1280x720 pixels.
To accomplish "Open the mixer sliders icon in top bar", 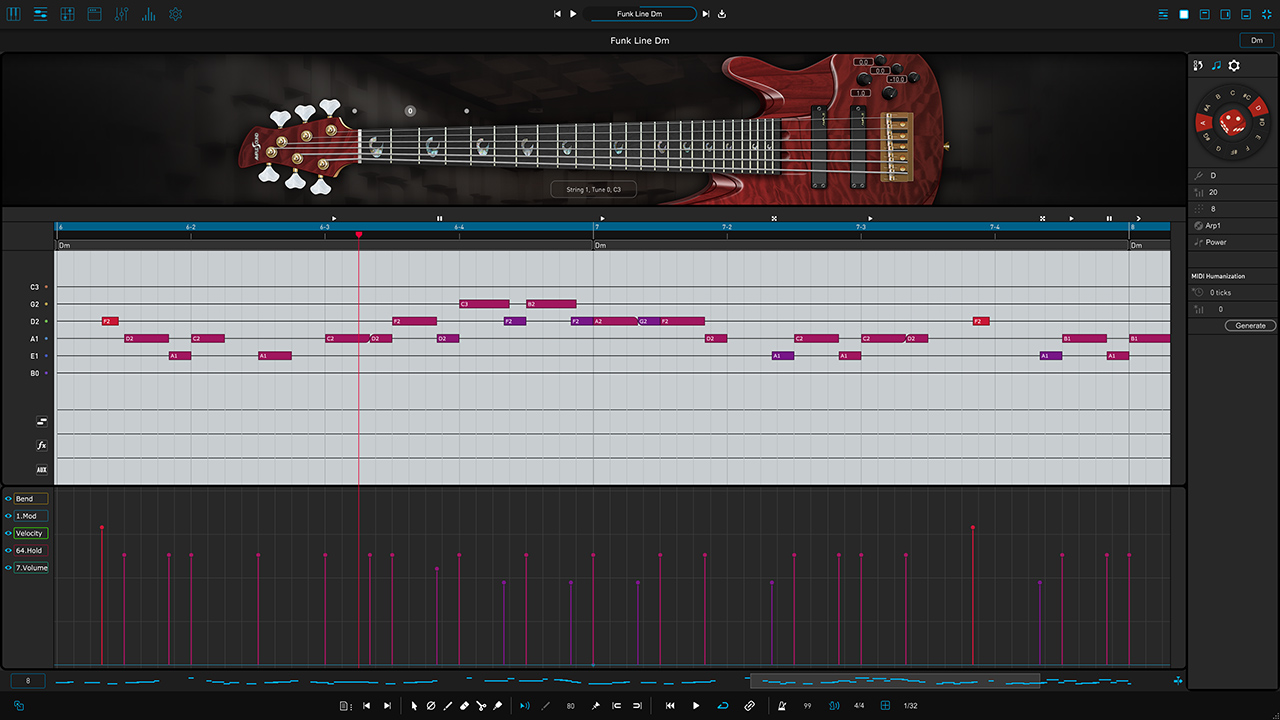I will pos(122,14).
